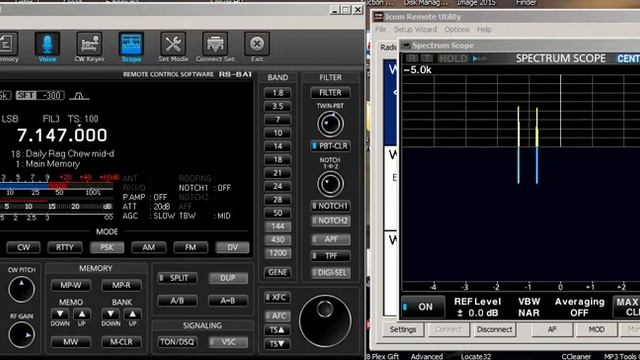Select the 3.5 MHz band
Screen dimensions: 640x360
click(x=278, y=107)
